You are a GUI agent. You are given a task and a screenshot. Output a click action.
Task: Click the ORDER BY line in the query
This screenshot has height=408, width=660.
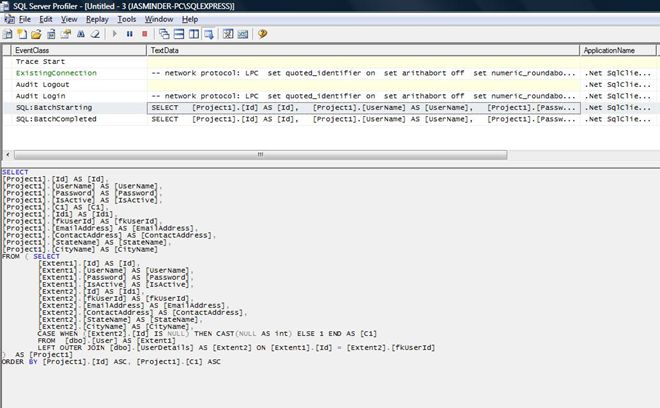click(111, 362)
